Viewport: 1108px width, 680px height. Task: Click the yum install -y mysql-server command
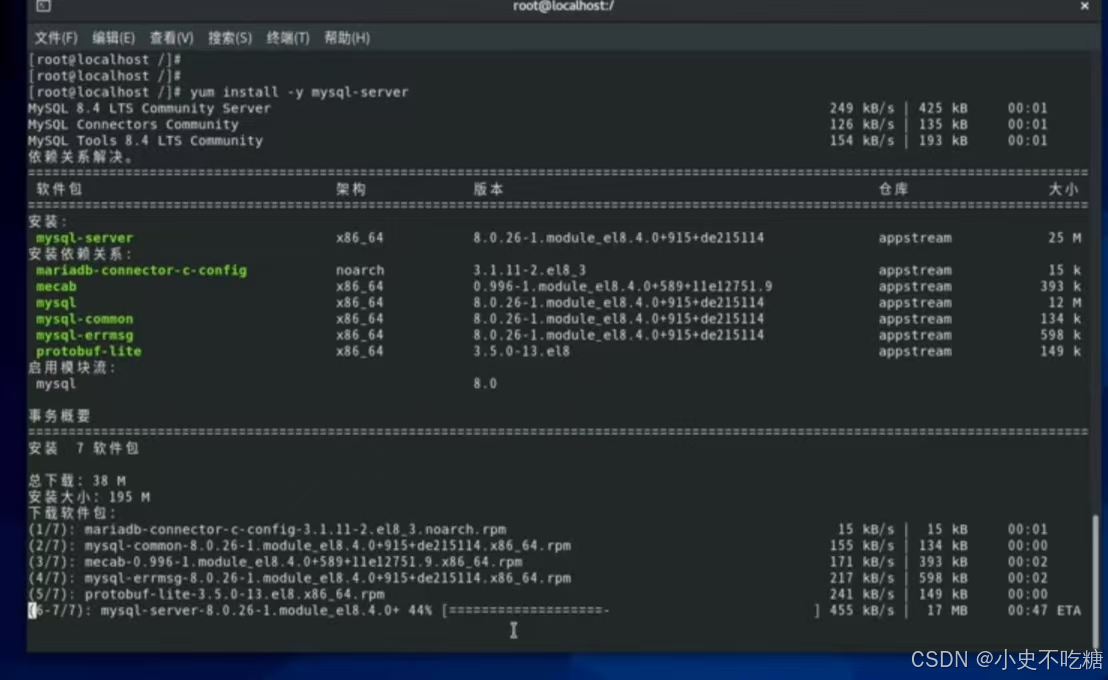pyautogui.click(x=299, y=92)
